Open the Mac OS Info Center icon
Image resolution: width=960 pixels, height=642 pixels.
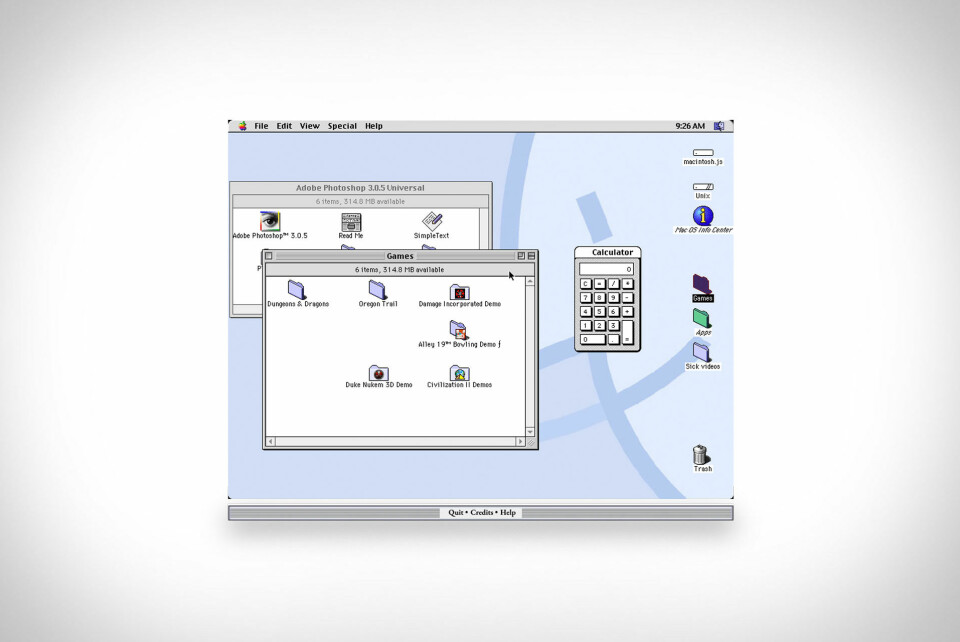click(x=703, y=215)
